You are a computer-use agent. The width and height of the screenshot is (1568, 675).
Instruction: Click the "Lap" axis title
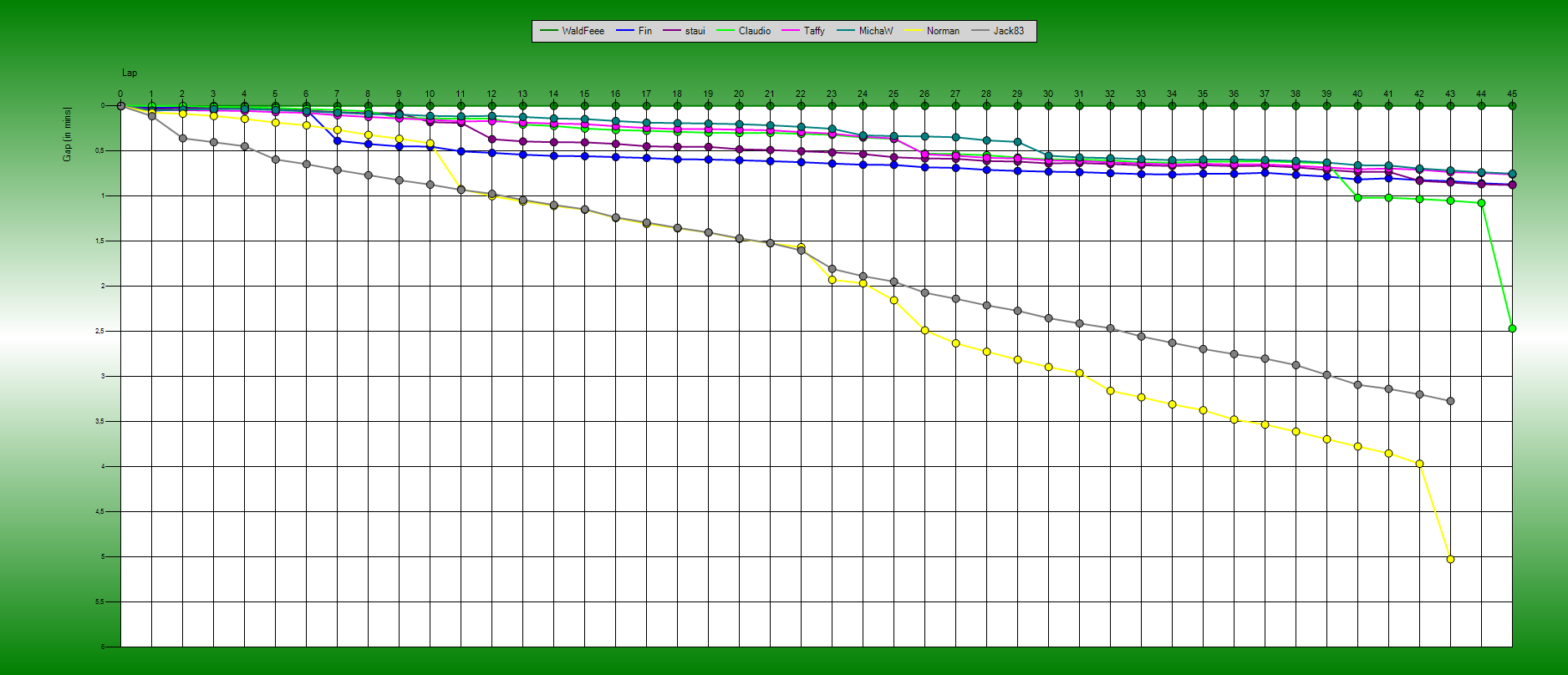pos(130,74)
